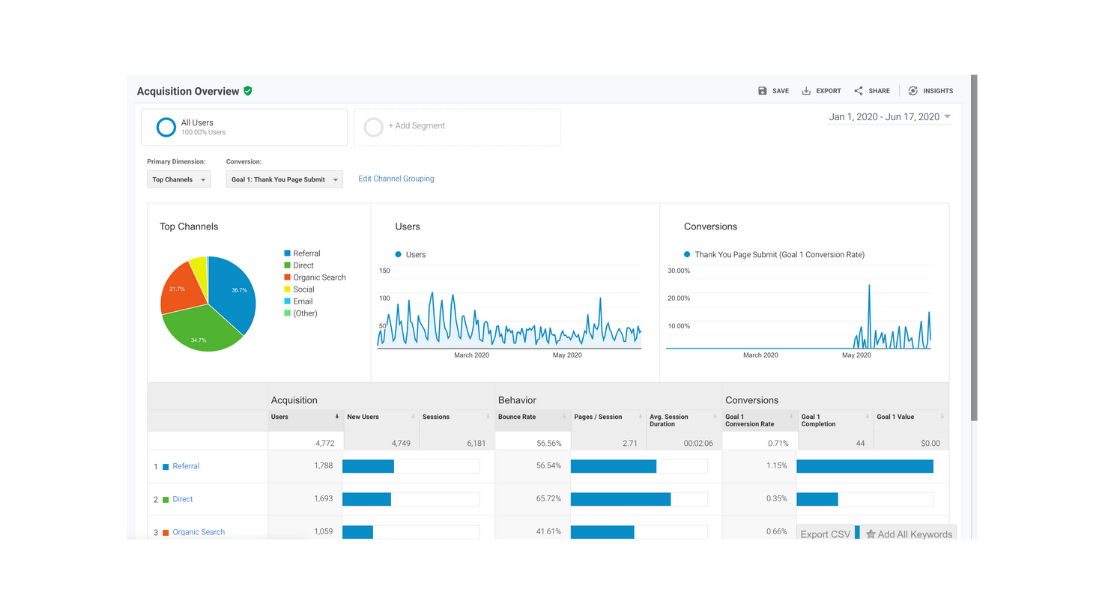Click the Add Segment empty circle
The height and width of the screenshot is (614, 1104).
click(x=373, y=127)
